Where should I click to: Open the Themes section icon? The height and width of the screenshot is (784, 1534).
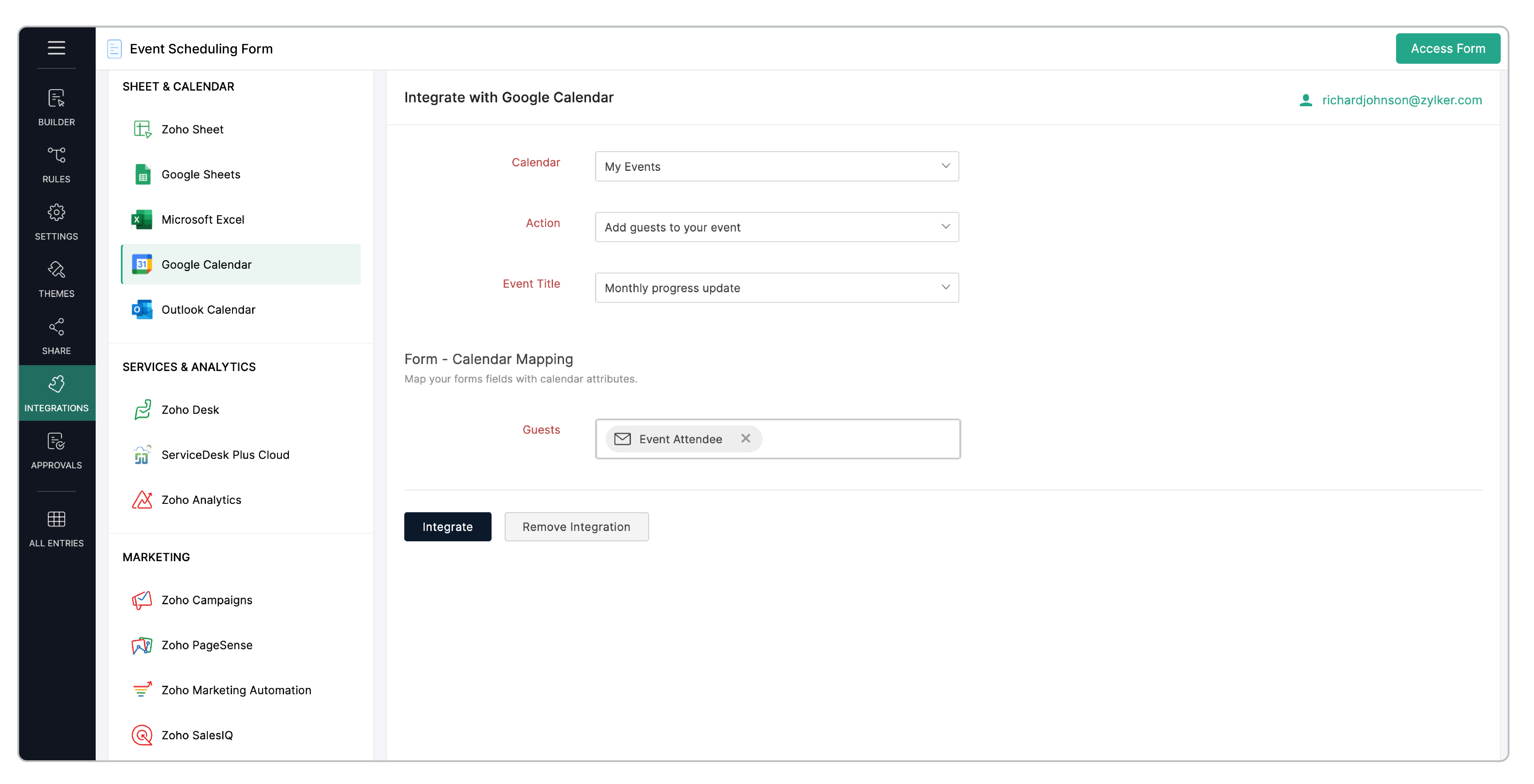coord(57,270)
